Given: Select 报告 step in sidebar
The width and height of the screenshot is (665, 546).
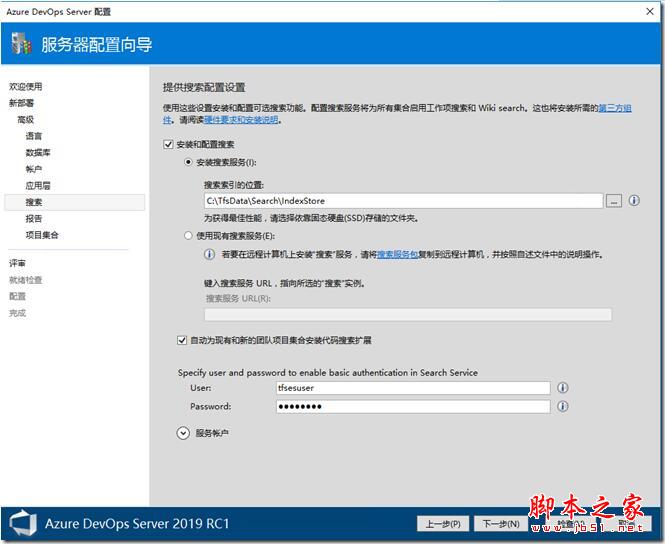Looking at the screenshot, I should pos(34,219).
